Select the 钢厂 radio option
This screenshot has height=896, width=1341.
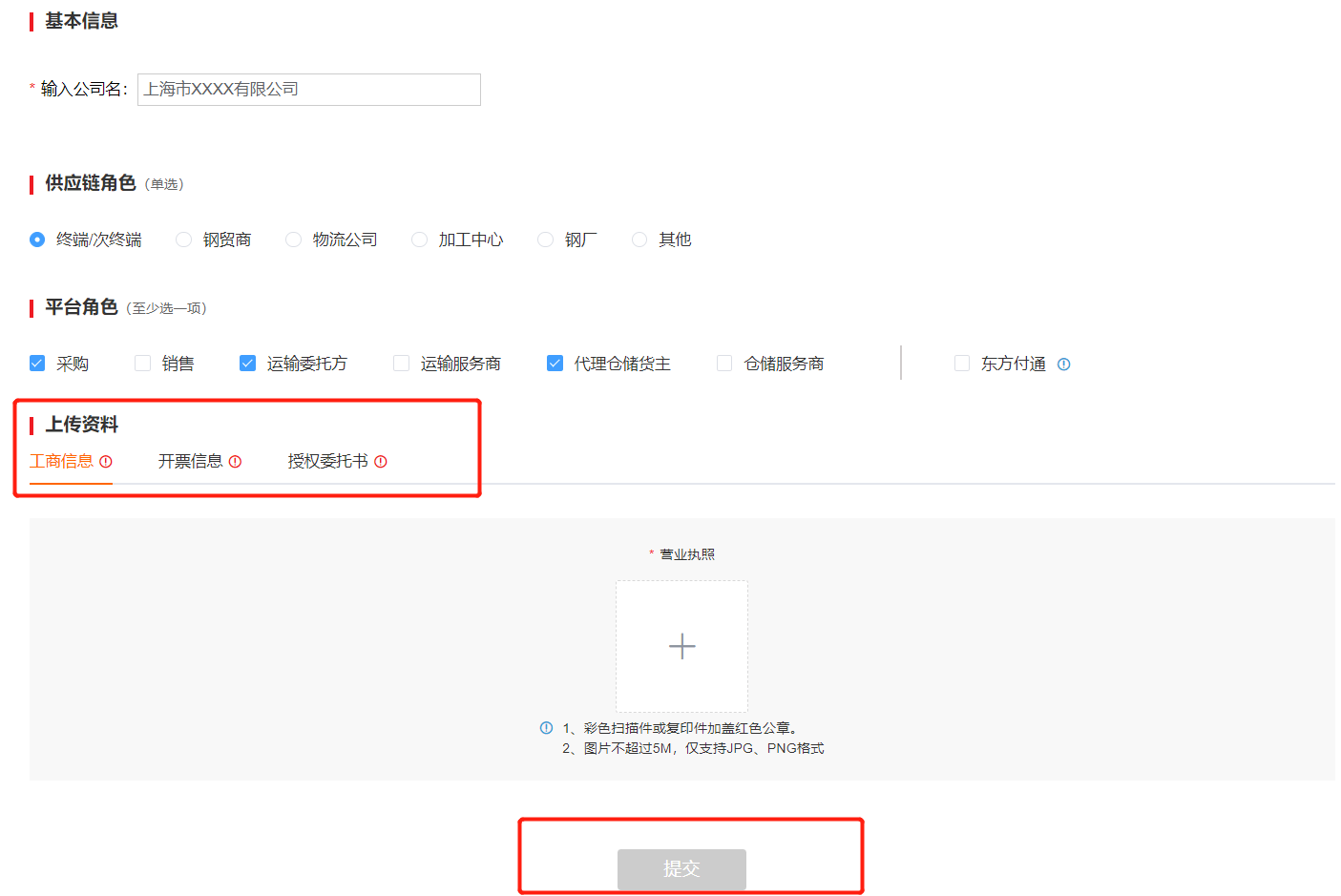coord(545,240)
